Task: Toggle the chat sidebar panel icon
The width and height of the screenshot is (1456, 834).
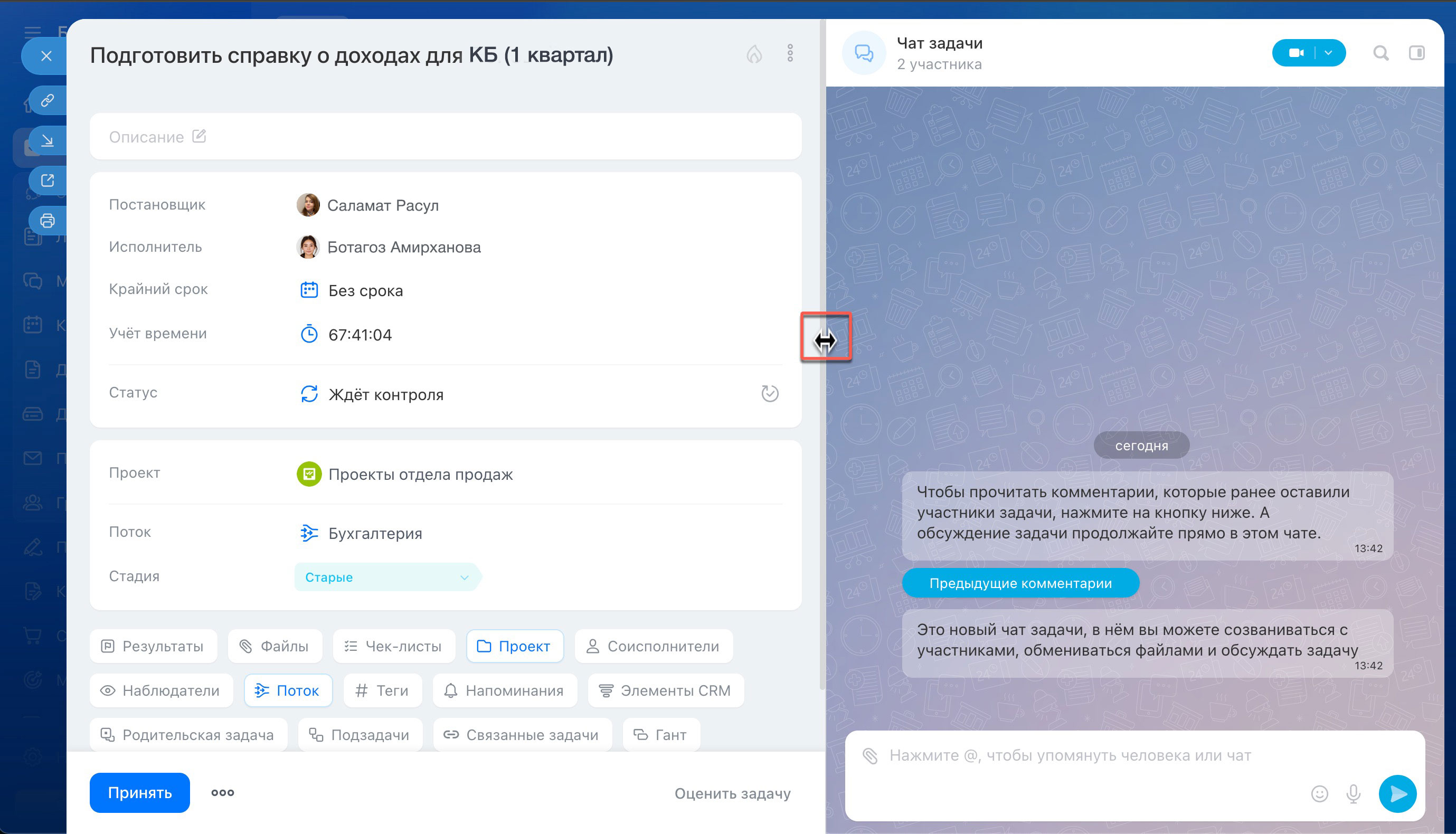Action: click(1416, 53)
